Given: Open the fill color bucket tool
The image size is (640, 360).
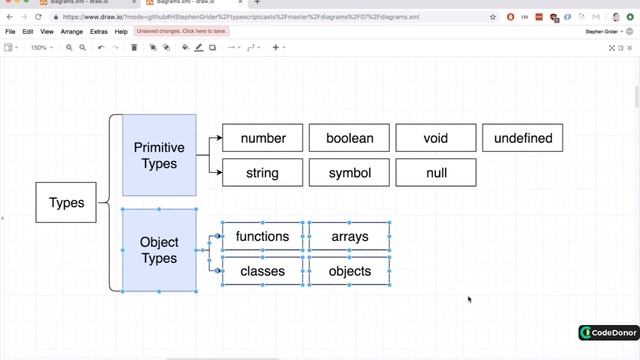Looking at the screenshot, I should (x=185, y=48).
